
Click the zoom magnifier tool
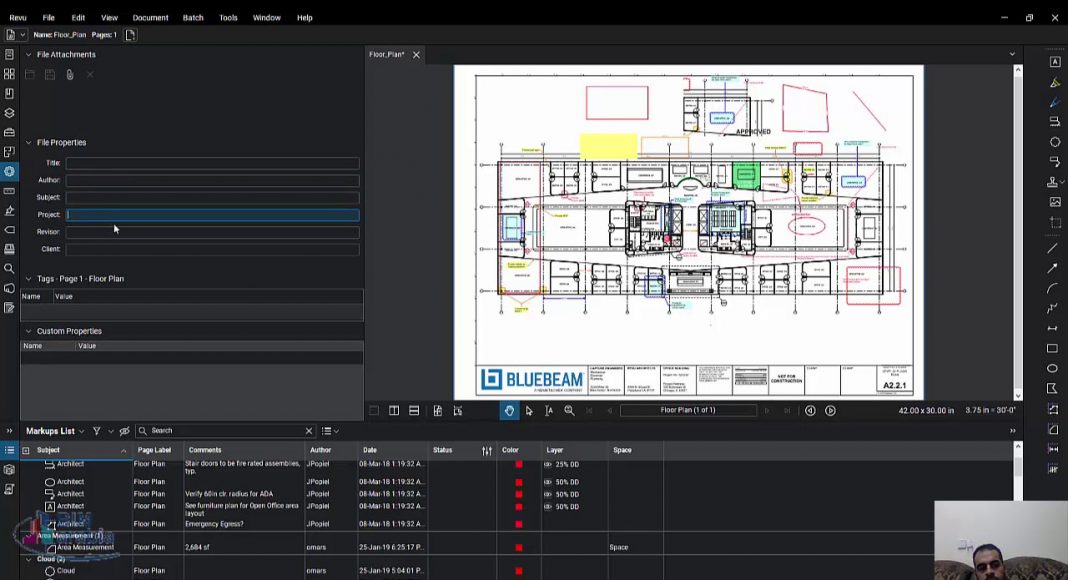569,410
